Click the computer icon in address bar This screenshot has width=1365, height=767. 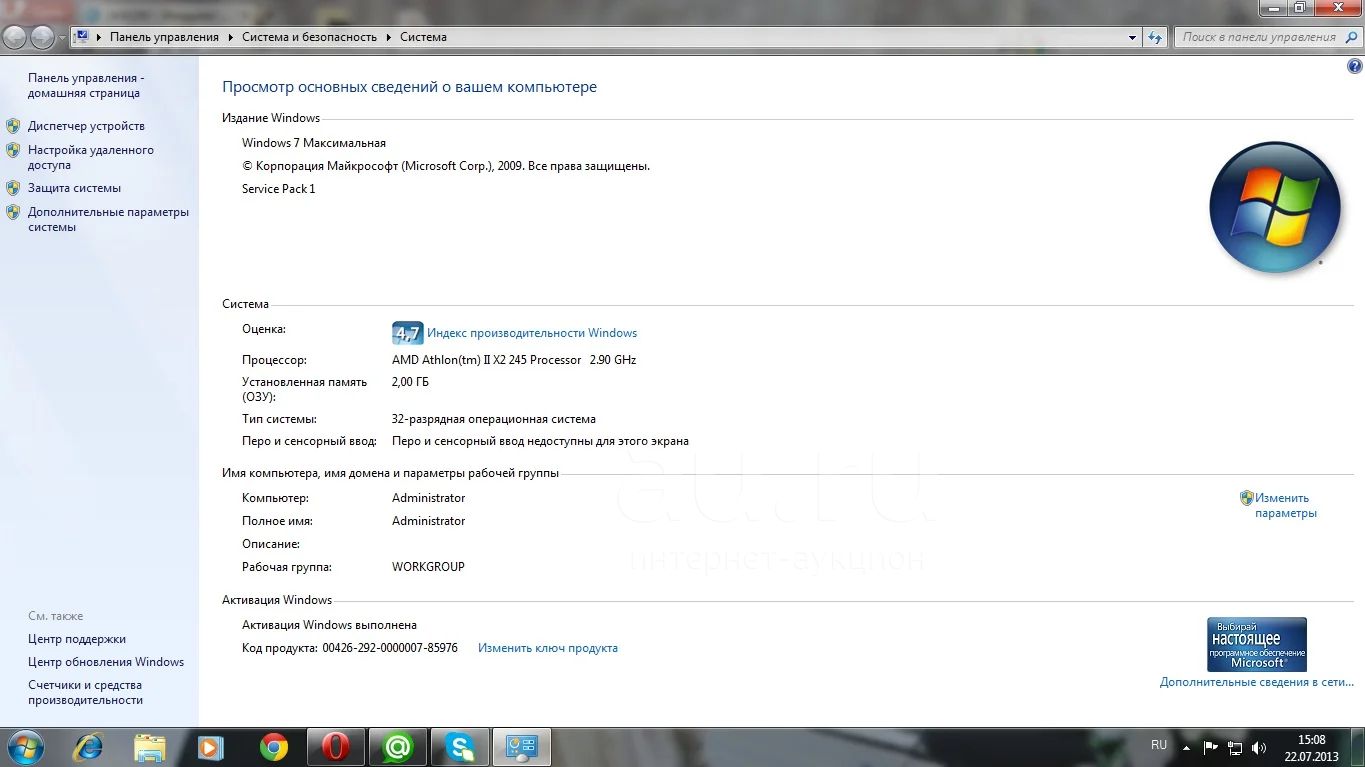(82, 37)
